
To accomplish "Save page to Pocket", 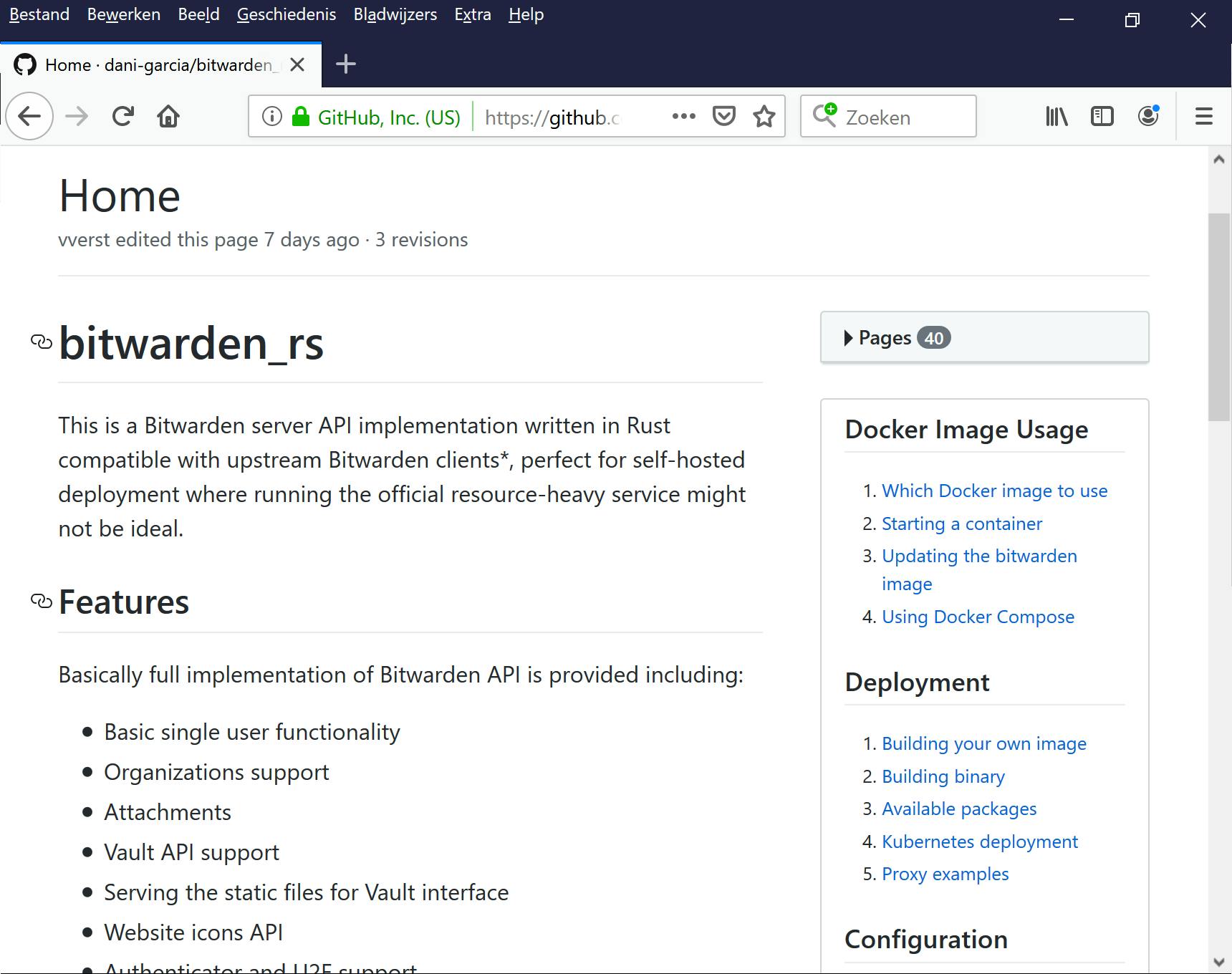I will pos(724,116).
